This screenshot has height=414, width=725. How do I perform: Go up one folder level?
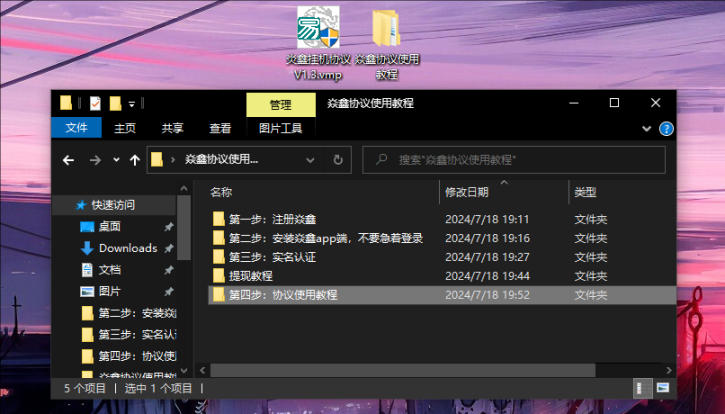pyautogui.click(x=134, y=160)
